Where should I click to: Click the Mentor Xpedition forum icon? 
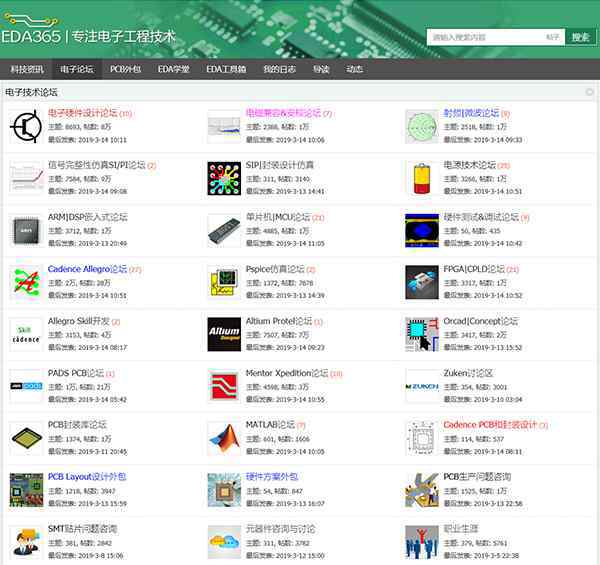pyautogui.click(x=223, y=385)
